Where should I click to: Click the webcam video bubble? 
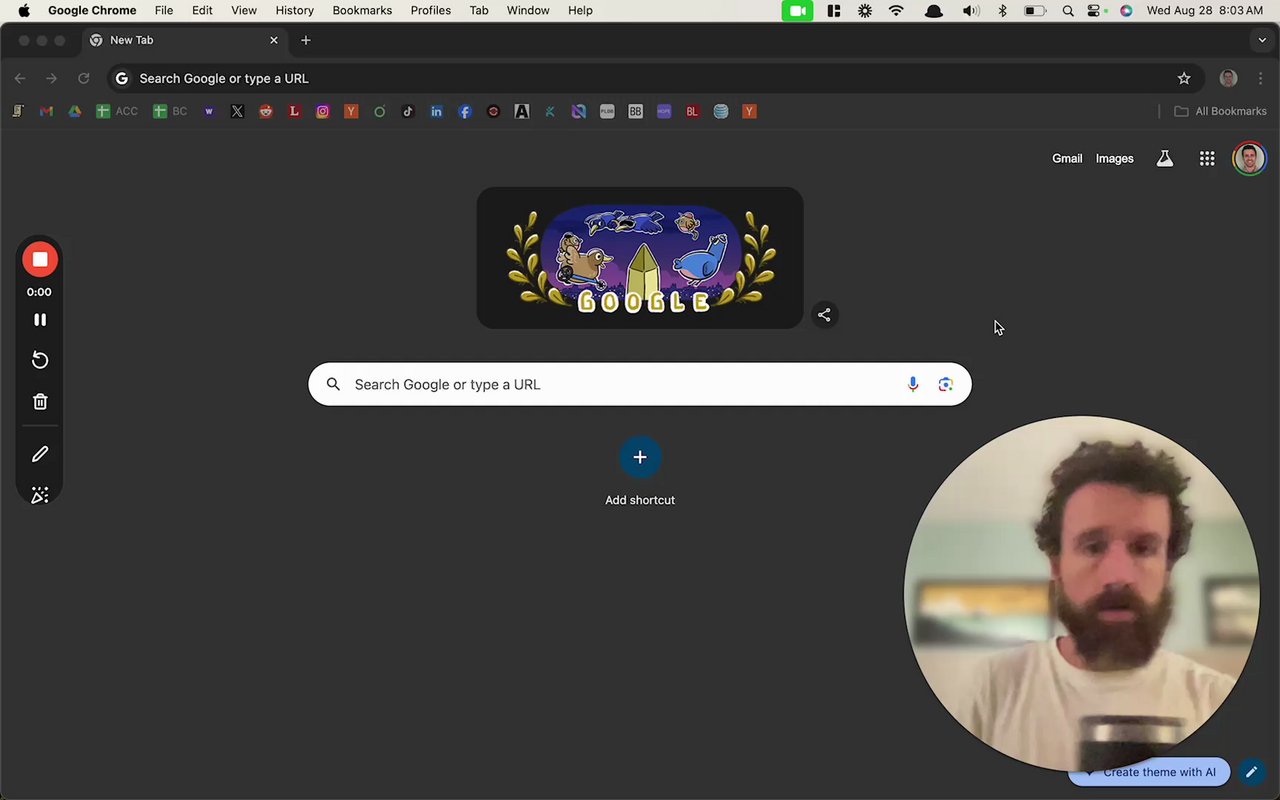click(x=1082, y=594)
